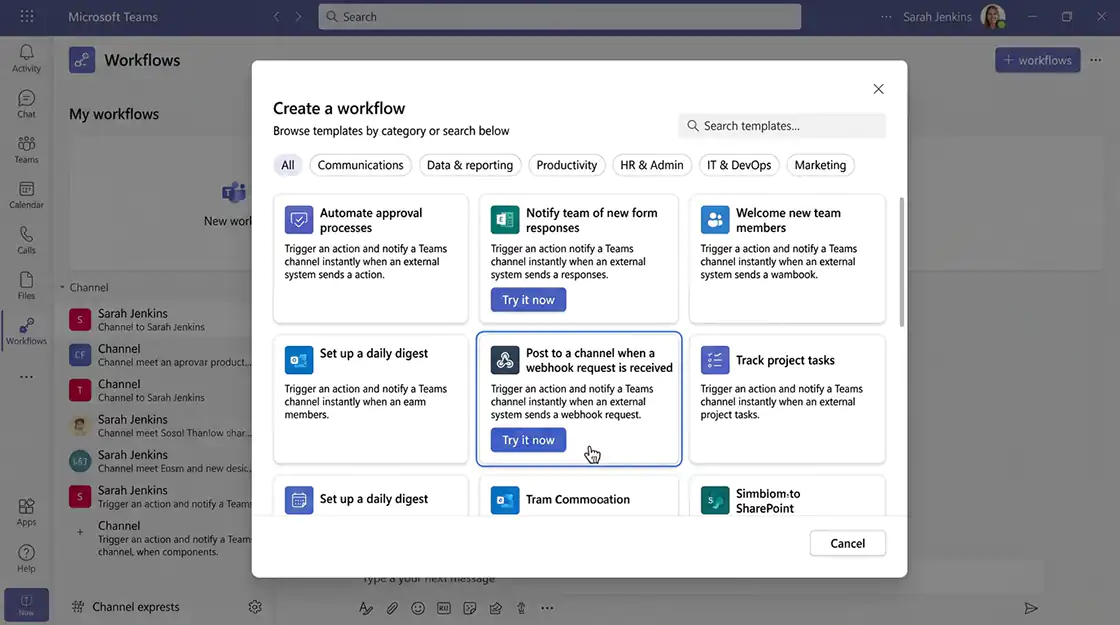The width and height of the screenshot is (1120, 625).
Task: Open more compose options ellipsis
Action: [547, 608]
